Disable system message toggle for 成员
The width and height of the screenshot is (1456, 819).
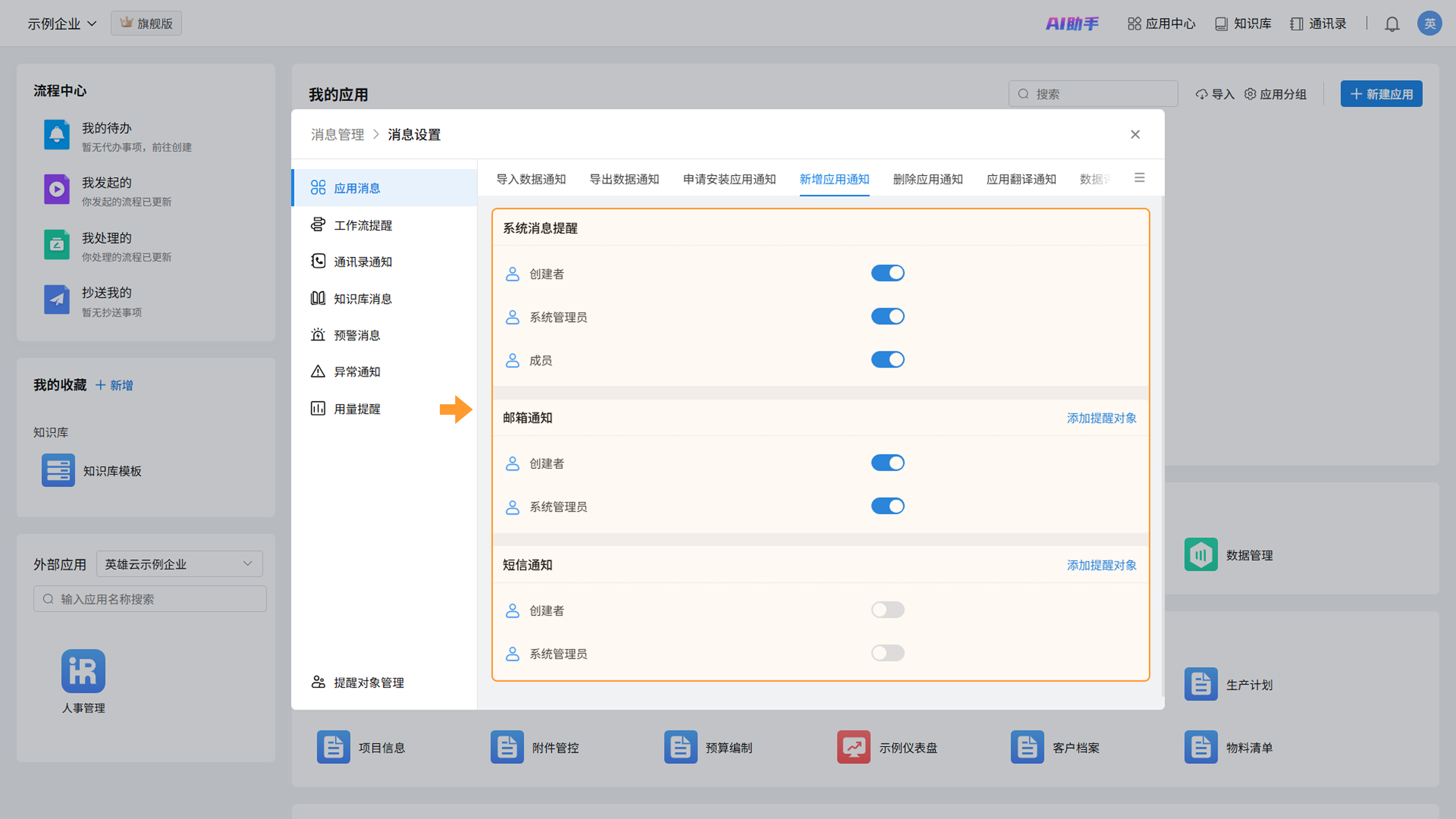click(x=887, y=359)
